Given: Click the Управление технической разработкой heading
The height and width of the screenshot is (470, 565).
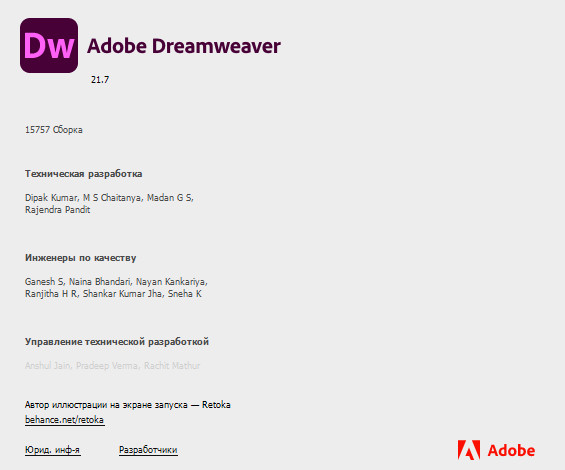Looking at the screenshot, I should coord(117,342).
